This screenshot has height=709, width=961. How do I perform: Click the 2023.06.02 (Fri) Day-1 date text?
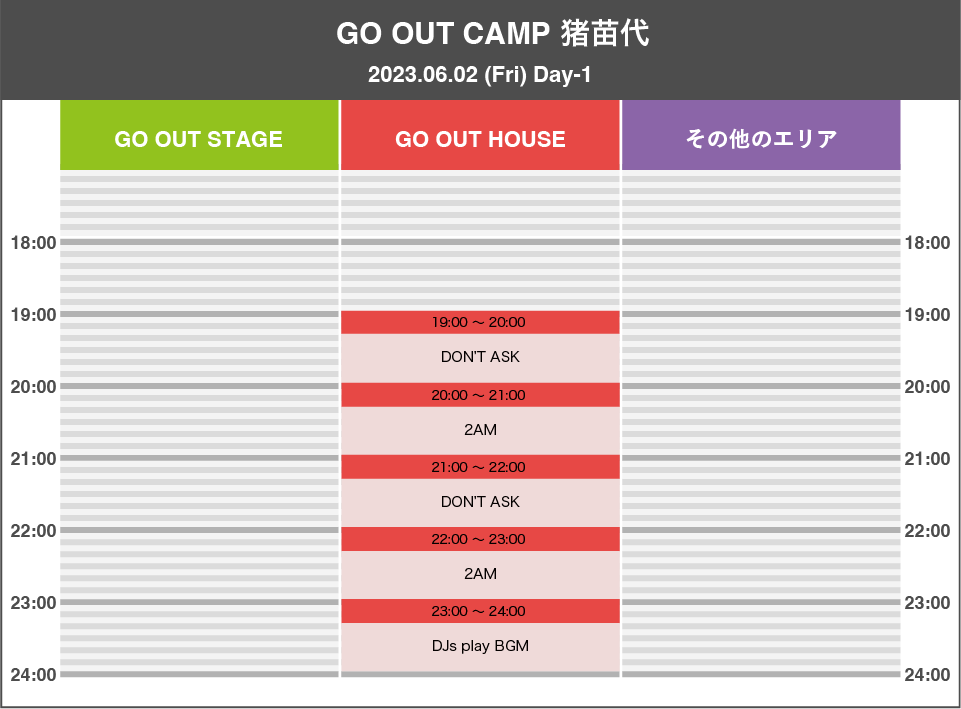pos(479,75)
